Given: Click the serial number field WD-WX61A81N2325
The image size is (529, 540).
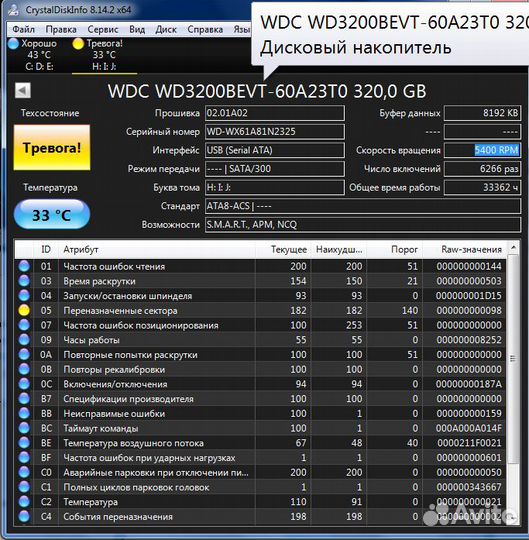Looking at the screenshot, I should pos(275,132).
